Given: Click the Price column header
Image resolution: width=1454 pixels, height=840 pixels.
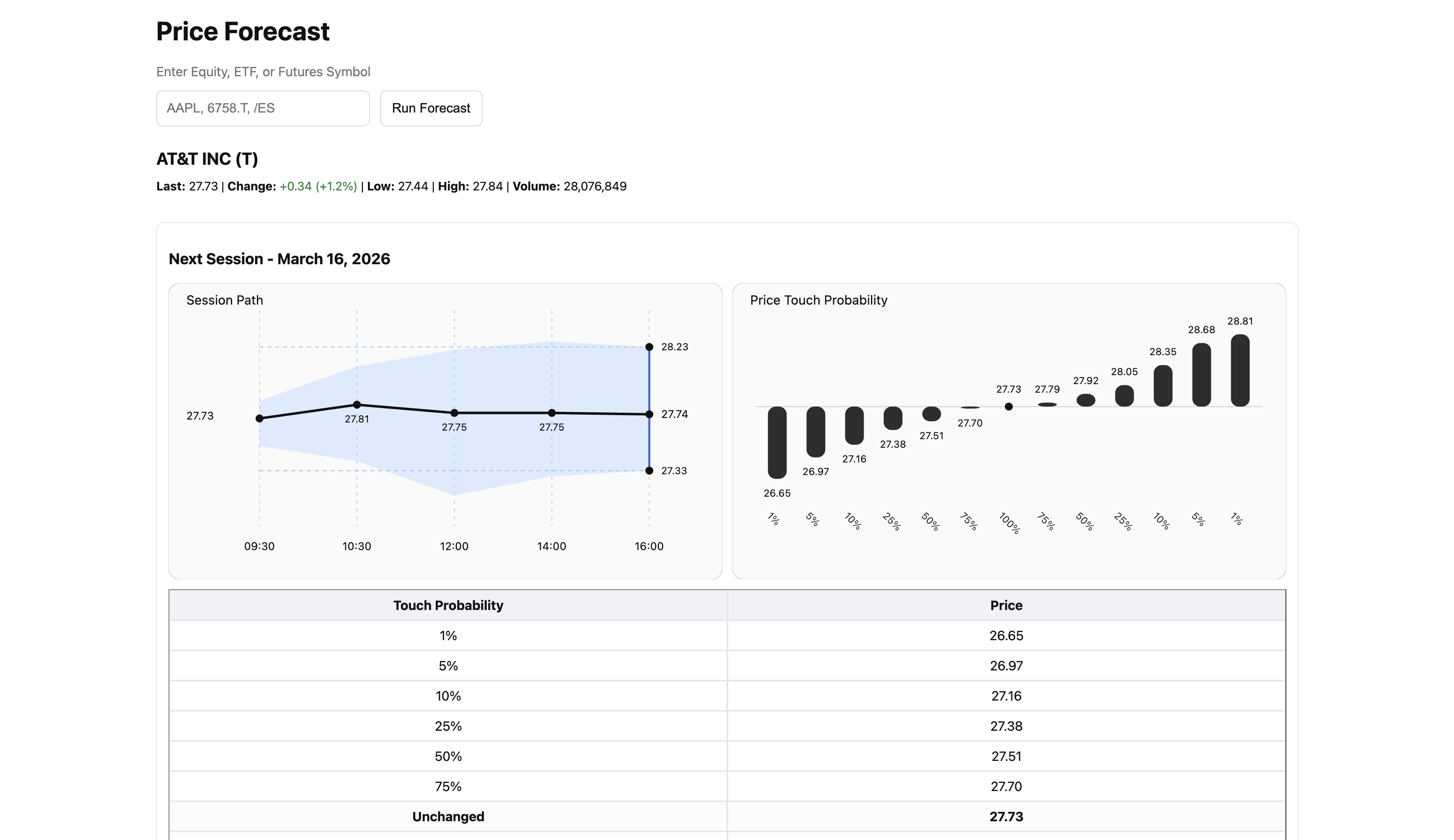Looking at the screenshot, I should 1006,606.
